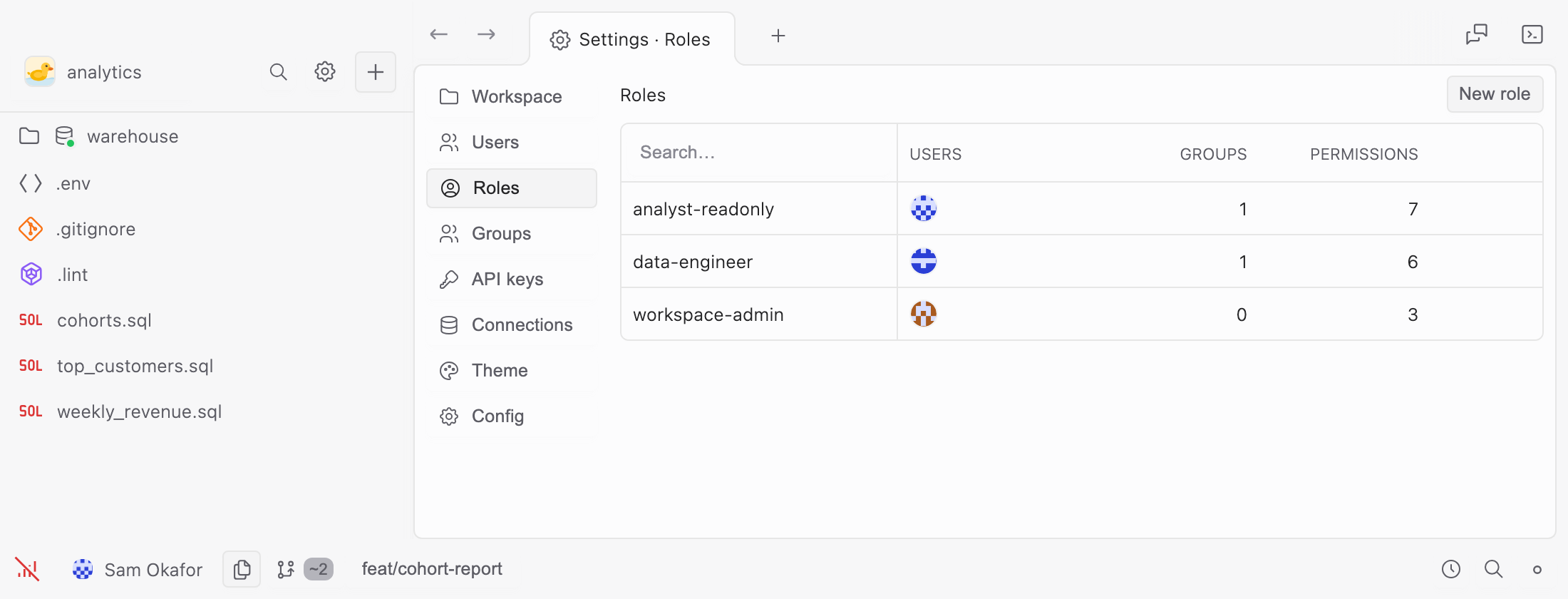
Task: Click the New role button
Action: pos(1495,94)
